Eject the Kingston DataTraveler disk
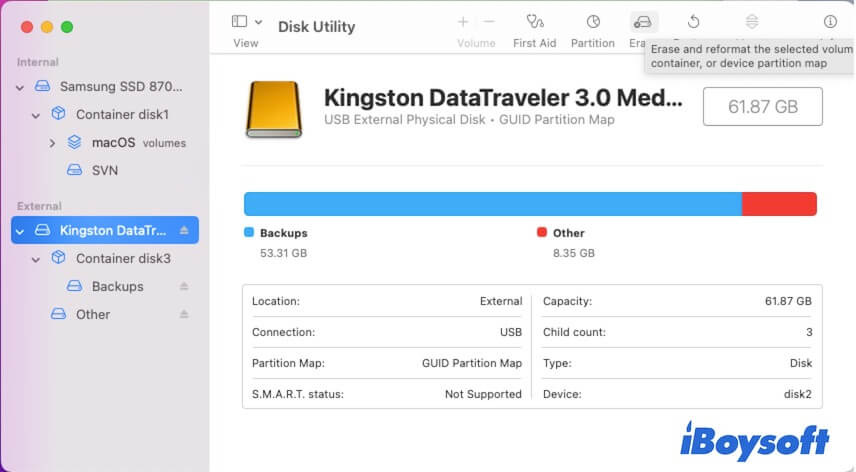856x472 pixels. [x=185, y=230]
